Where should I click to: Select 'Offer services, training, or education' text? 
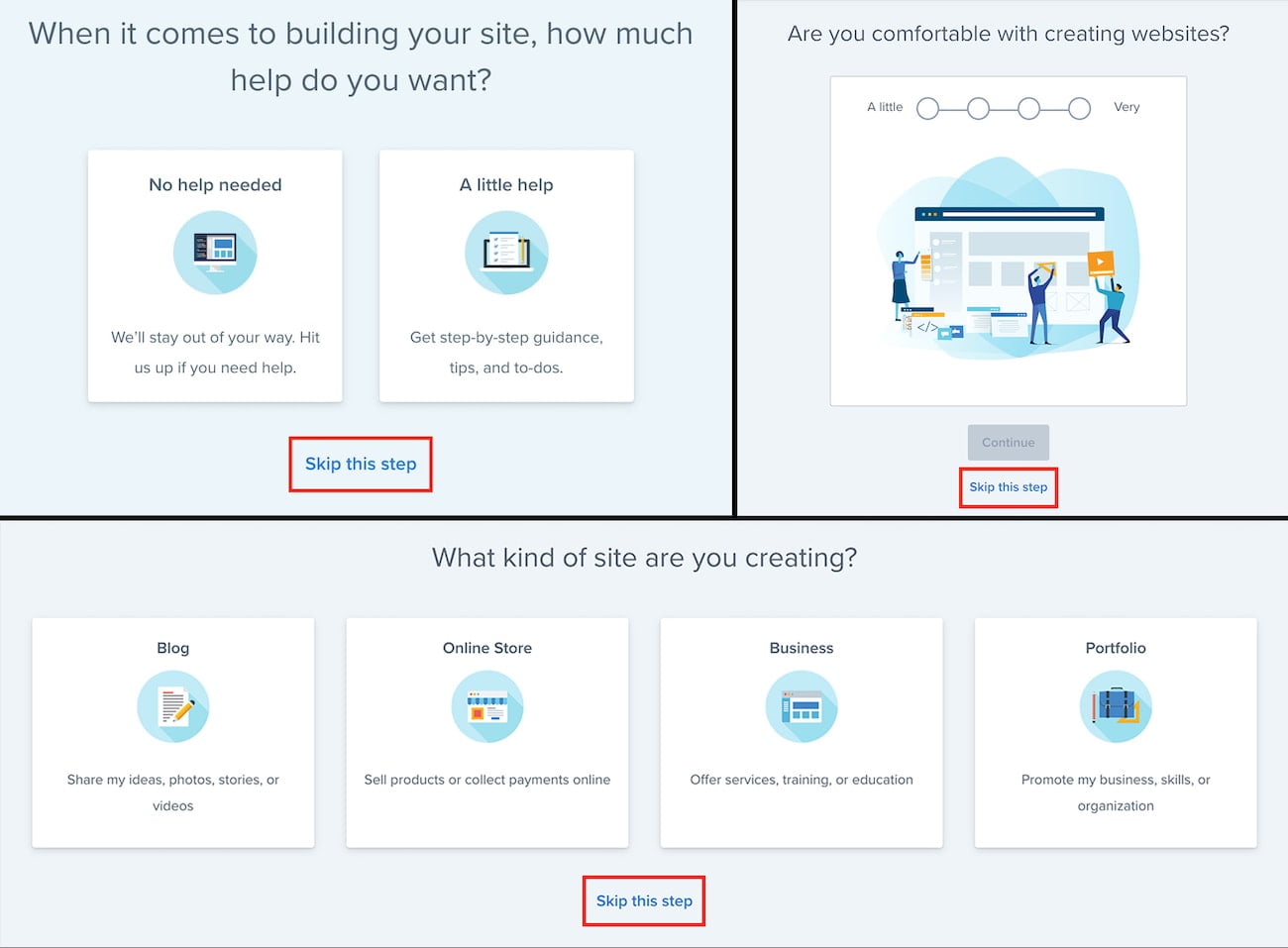pos(802,780)
